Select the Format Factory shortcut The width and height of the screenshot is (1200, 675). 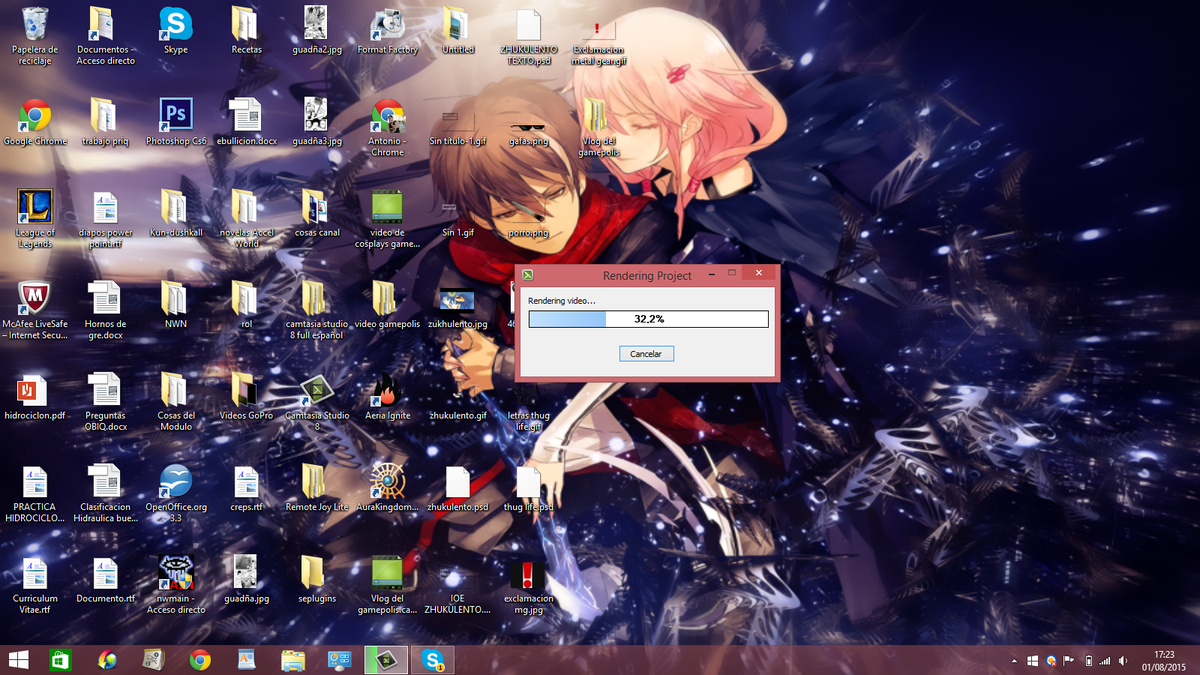click(x=387, y=29)
